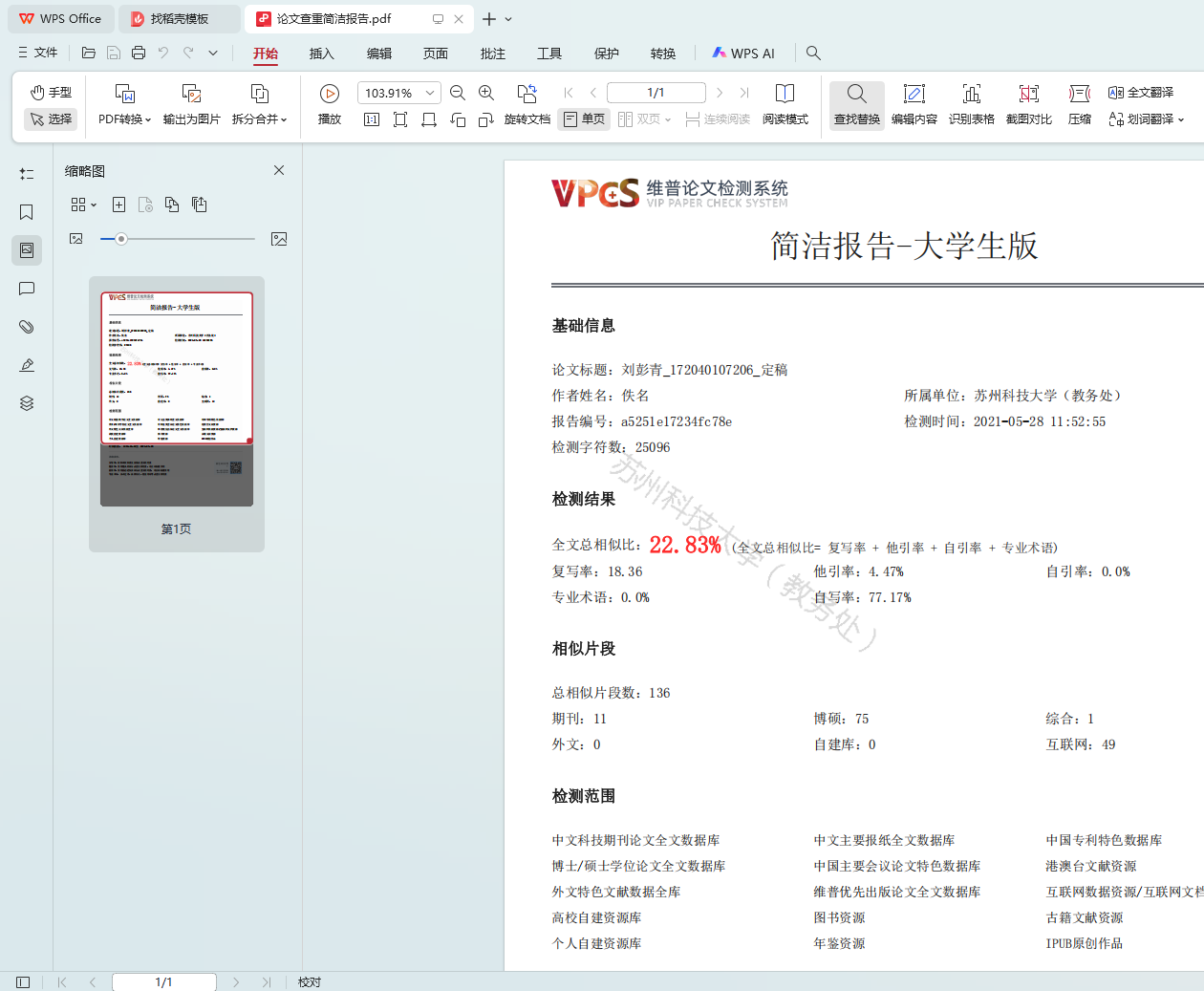
Task: Click 编辑内容 edit content tool
Action: (x=914, y=105)
